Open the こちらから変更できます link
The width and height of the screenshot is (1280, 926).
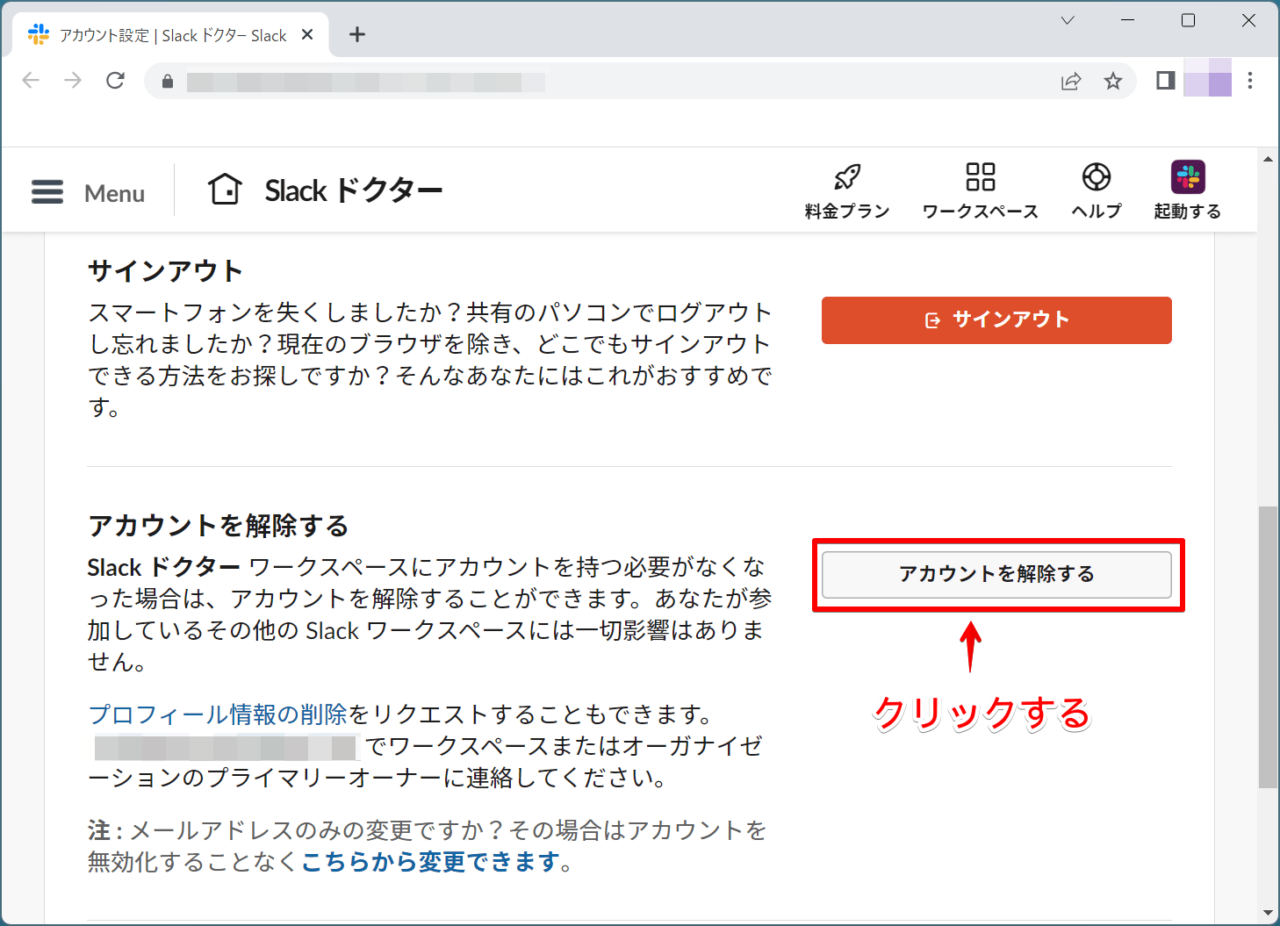[x=430, y=861]
